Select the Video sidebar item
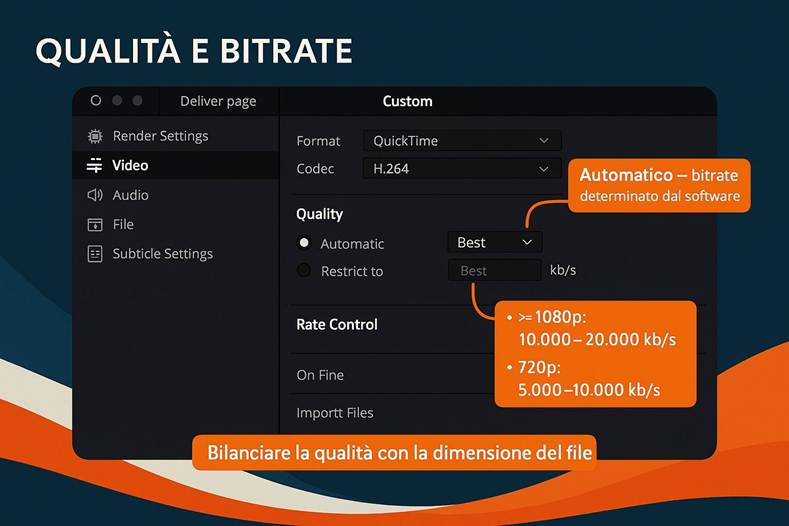 [x=176, y=165]
